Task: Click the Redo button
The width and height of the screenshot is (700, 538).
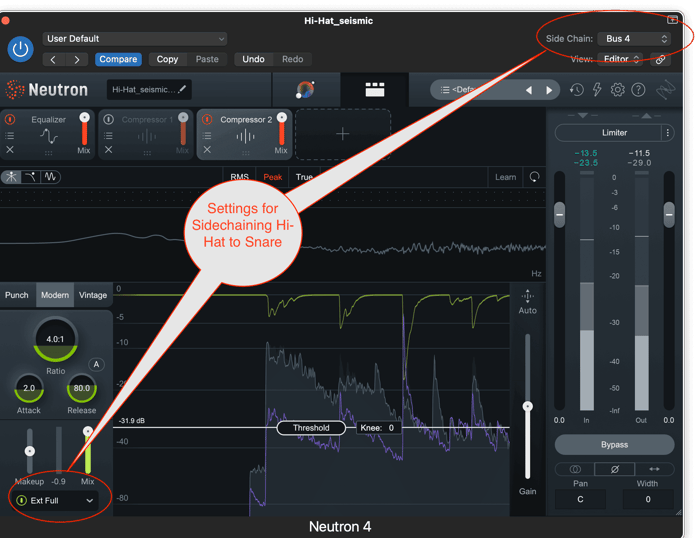Action: coord(292,59)
